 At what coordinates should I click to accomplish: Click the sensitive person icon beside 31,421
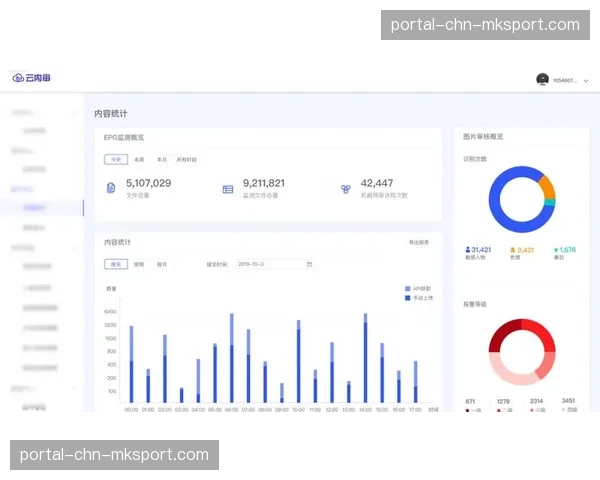[468, 249]
